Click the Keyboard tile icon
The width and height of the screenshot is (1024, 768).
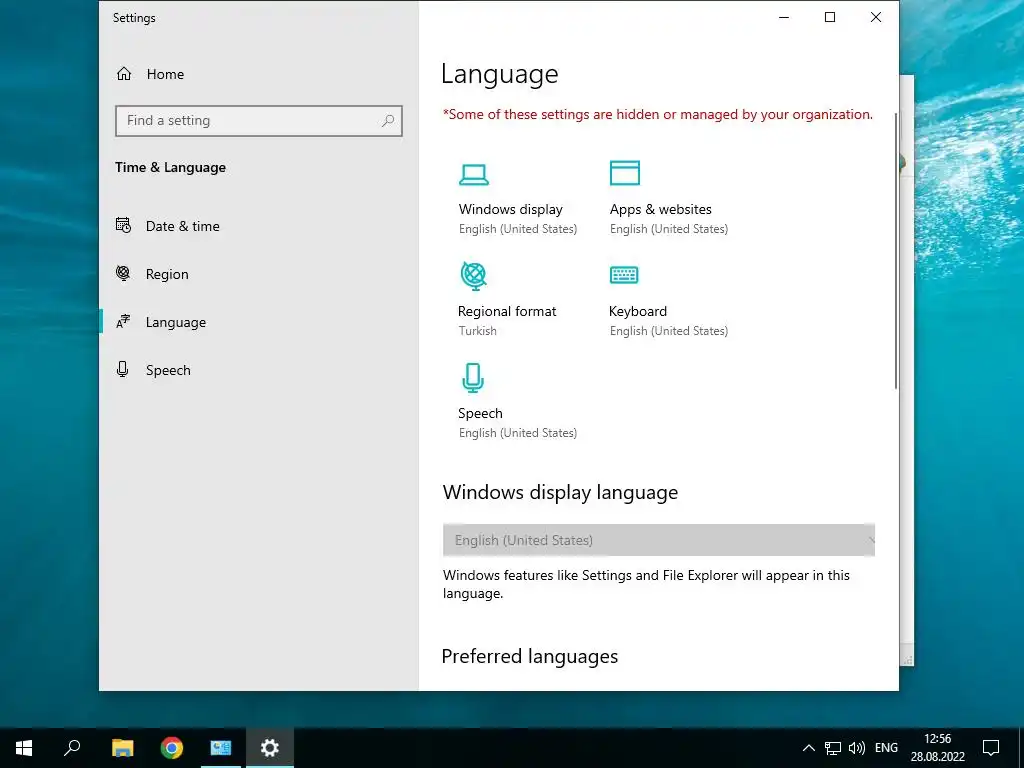click(624, 275)
